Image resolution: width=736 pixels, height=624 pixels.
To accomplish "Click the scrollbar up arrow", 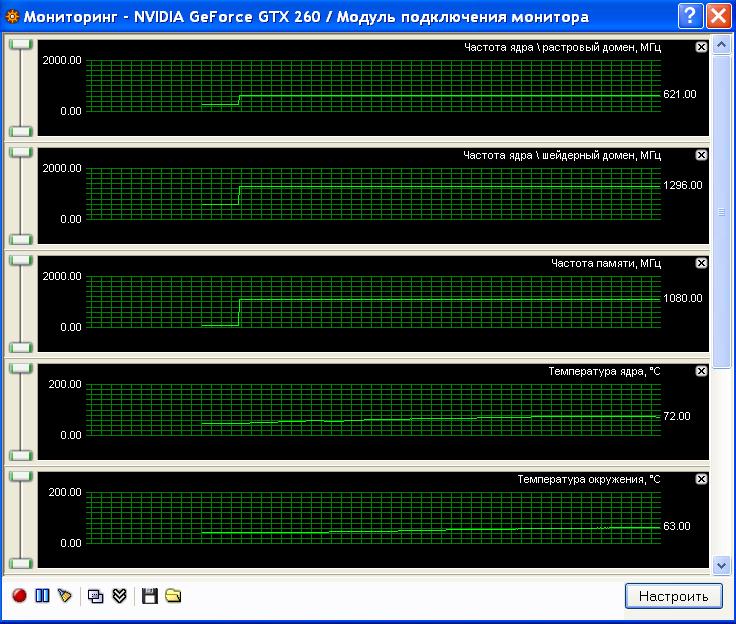I will coord(721,45).
